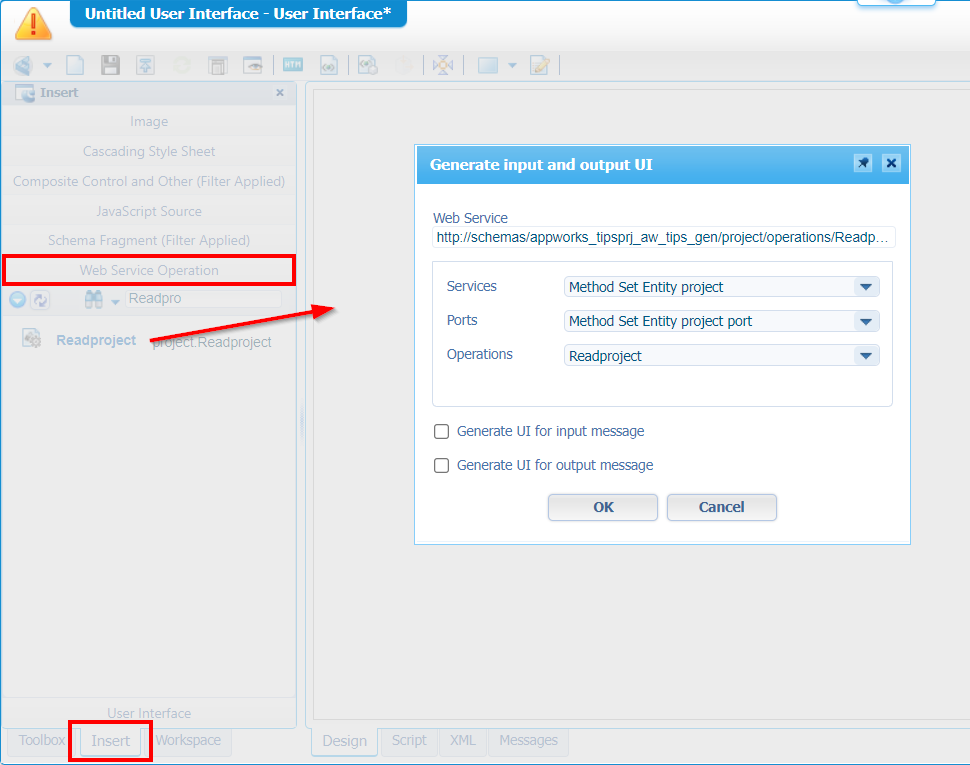Click the new document toolbar icon
The width and height of the screenshot is (970, 765).
pyautogui.click(x=76, y=66)
